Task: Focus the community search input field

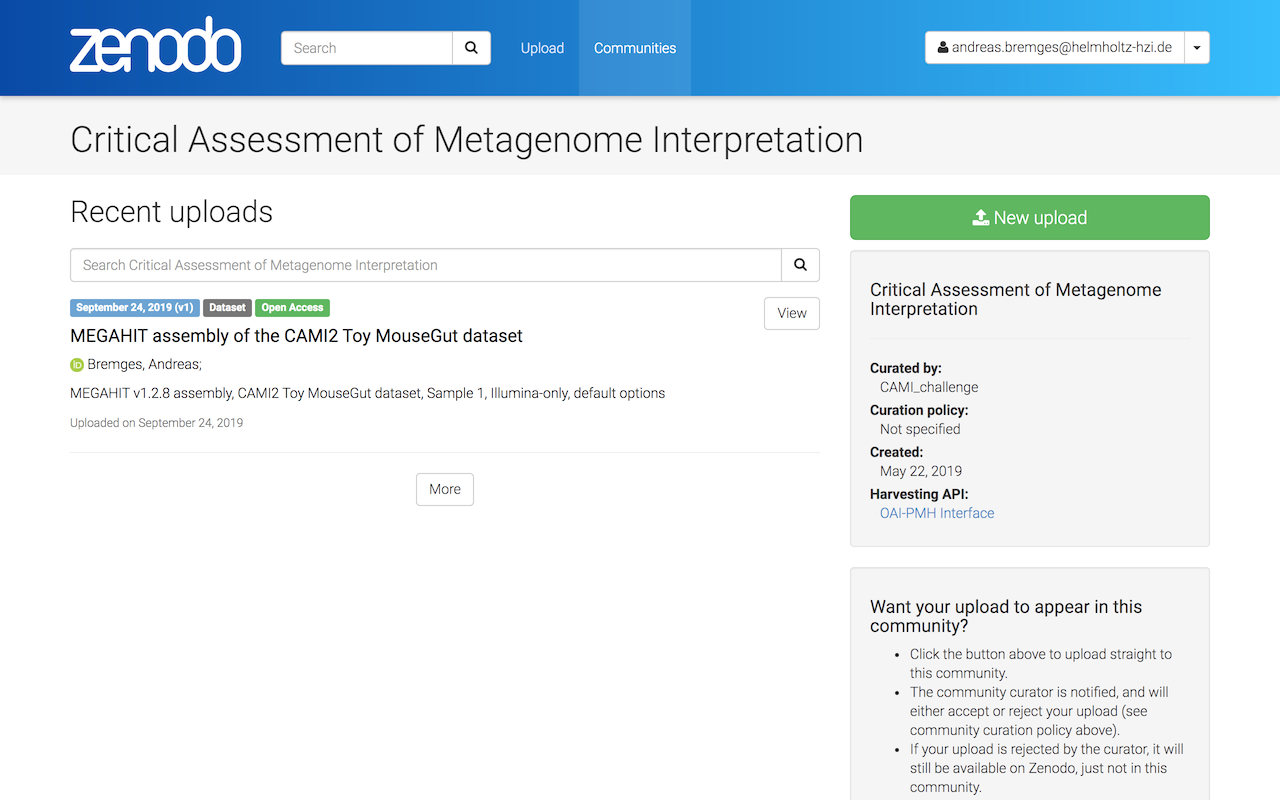Action: (x=426, y=265)
